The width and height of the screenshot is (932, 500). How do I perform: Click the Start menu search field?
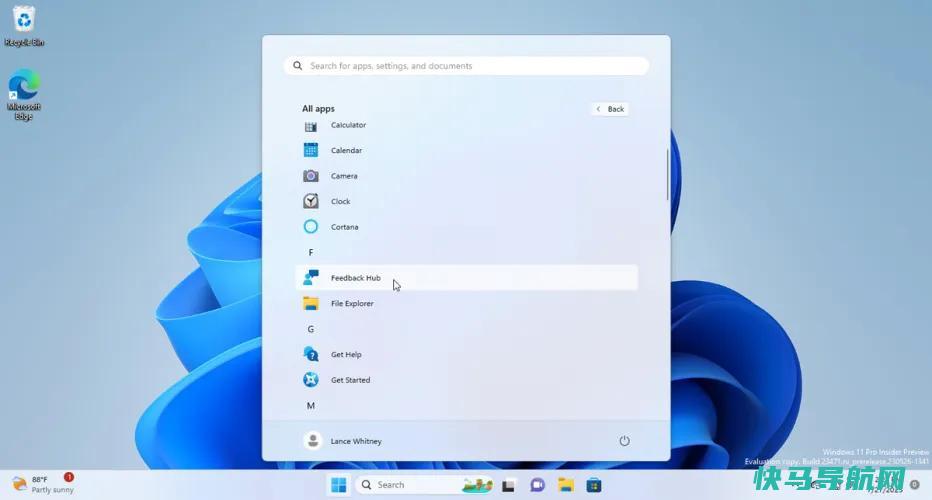pyautogui.click(x=467, y=66)
